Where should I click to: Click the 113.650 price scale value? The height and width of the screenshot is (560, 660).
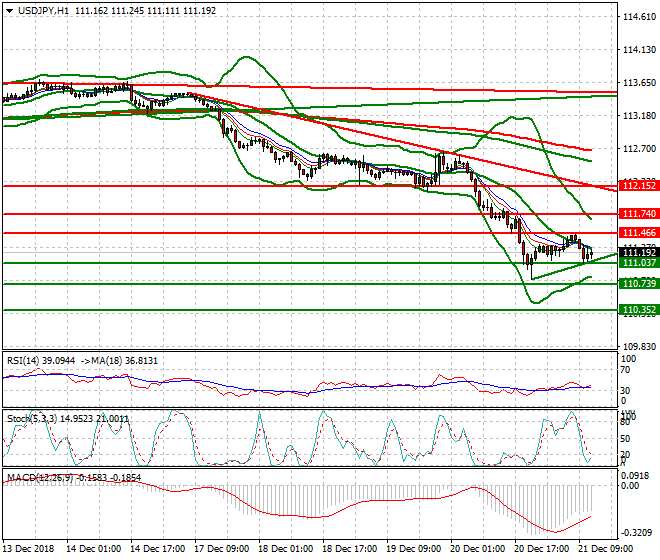click(x=639, y=83)
